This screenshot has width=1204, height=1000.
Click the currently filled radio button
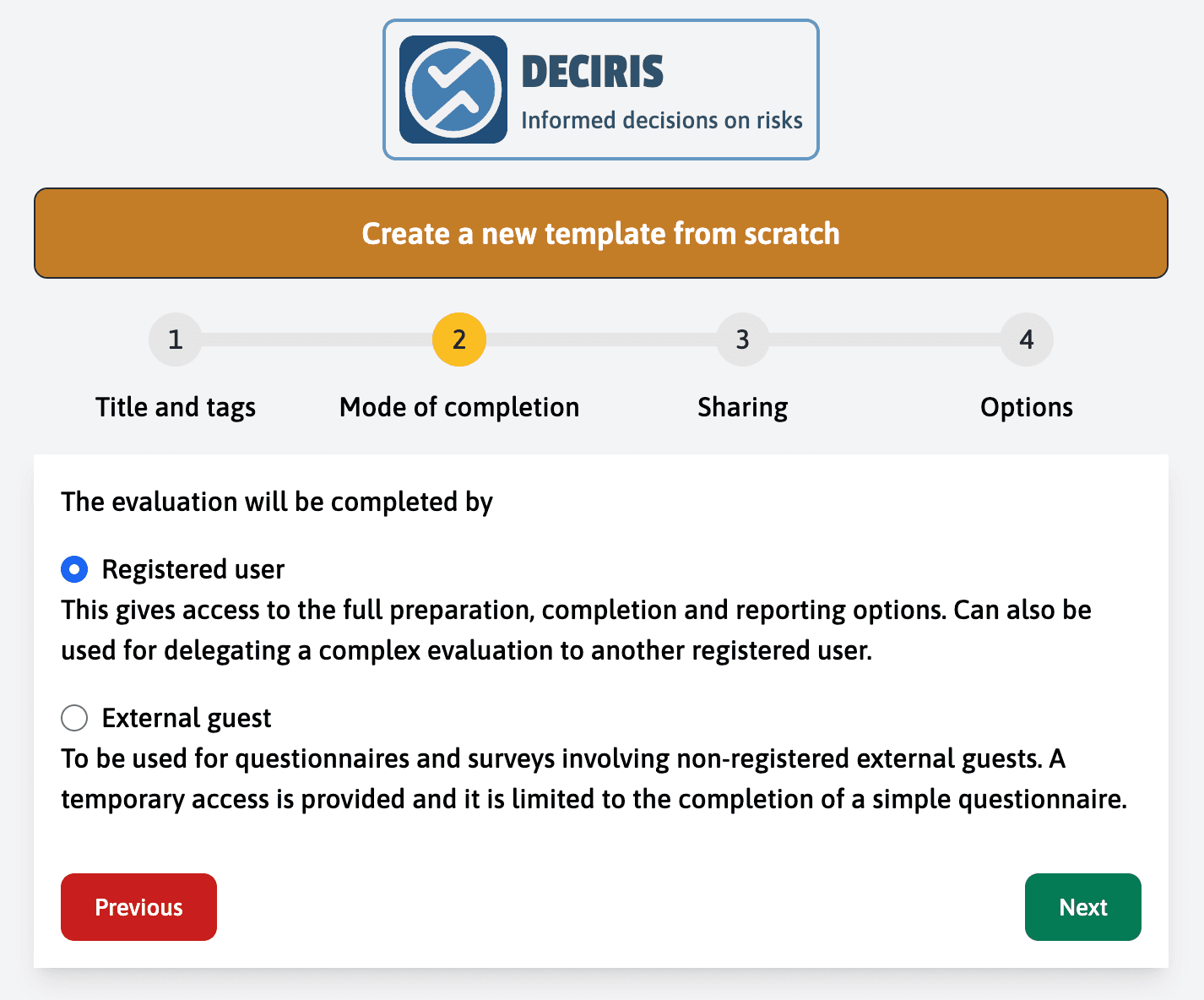[74, 569]
